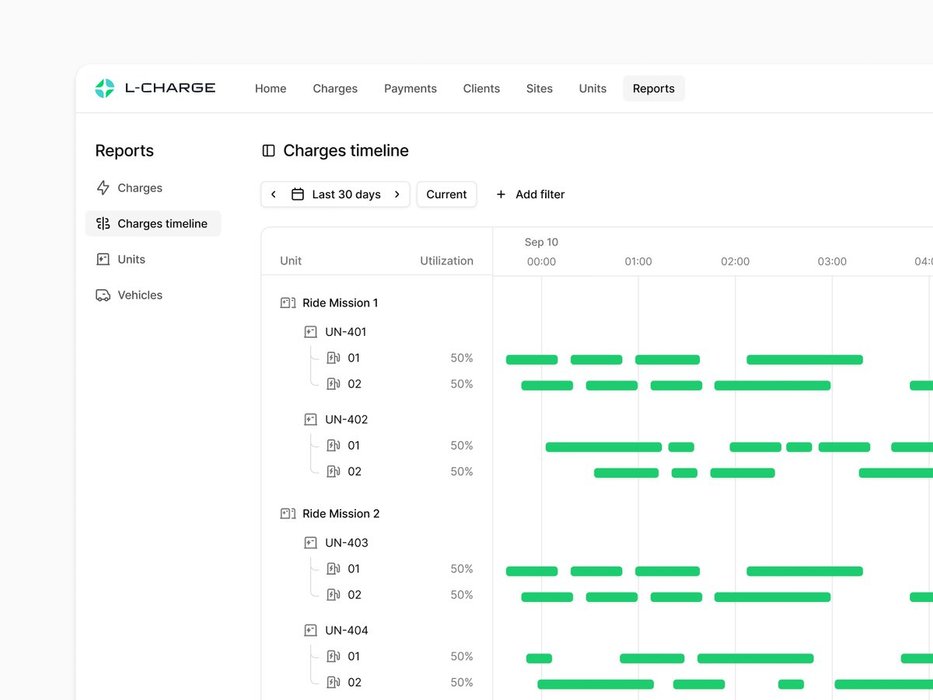Click the UN-402 unit icon
The height and width of the screenshot is (700, 933).
tap(311, 420)
